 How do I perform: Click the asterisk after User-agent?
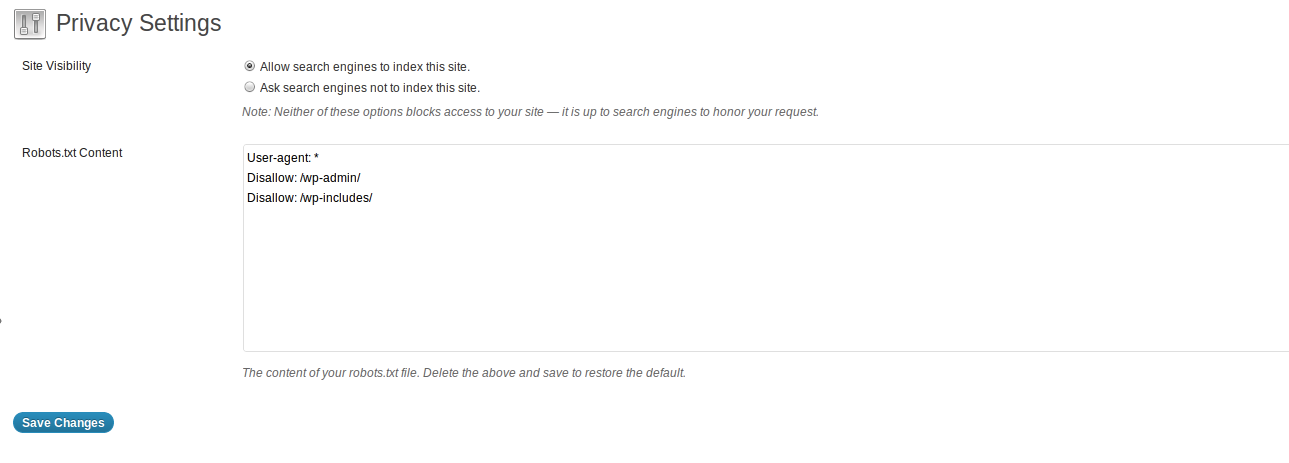coord(316,158)
